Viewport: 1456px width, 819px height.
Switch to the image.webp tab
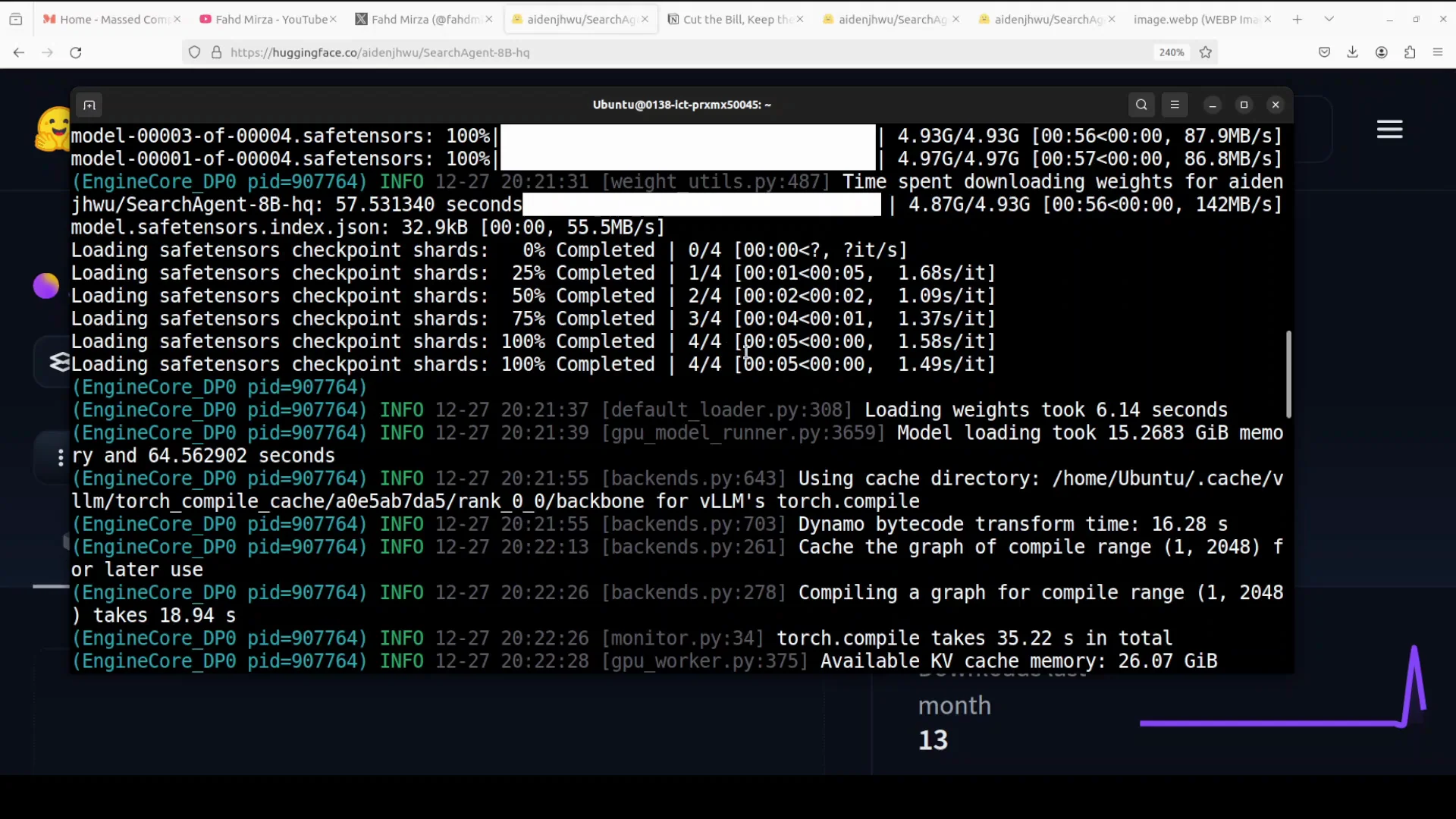point(1194,19)
